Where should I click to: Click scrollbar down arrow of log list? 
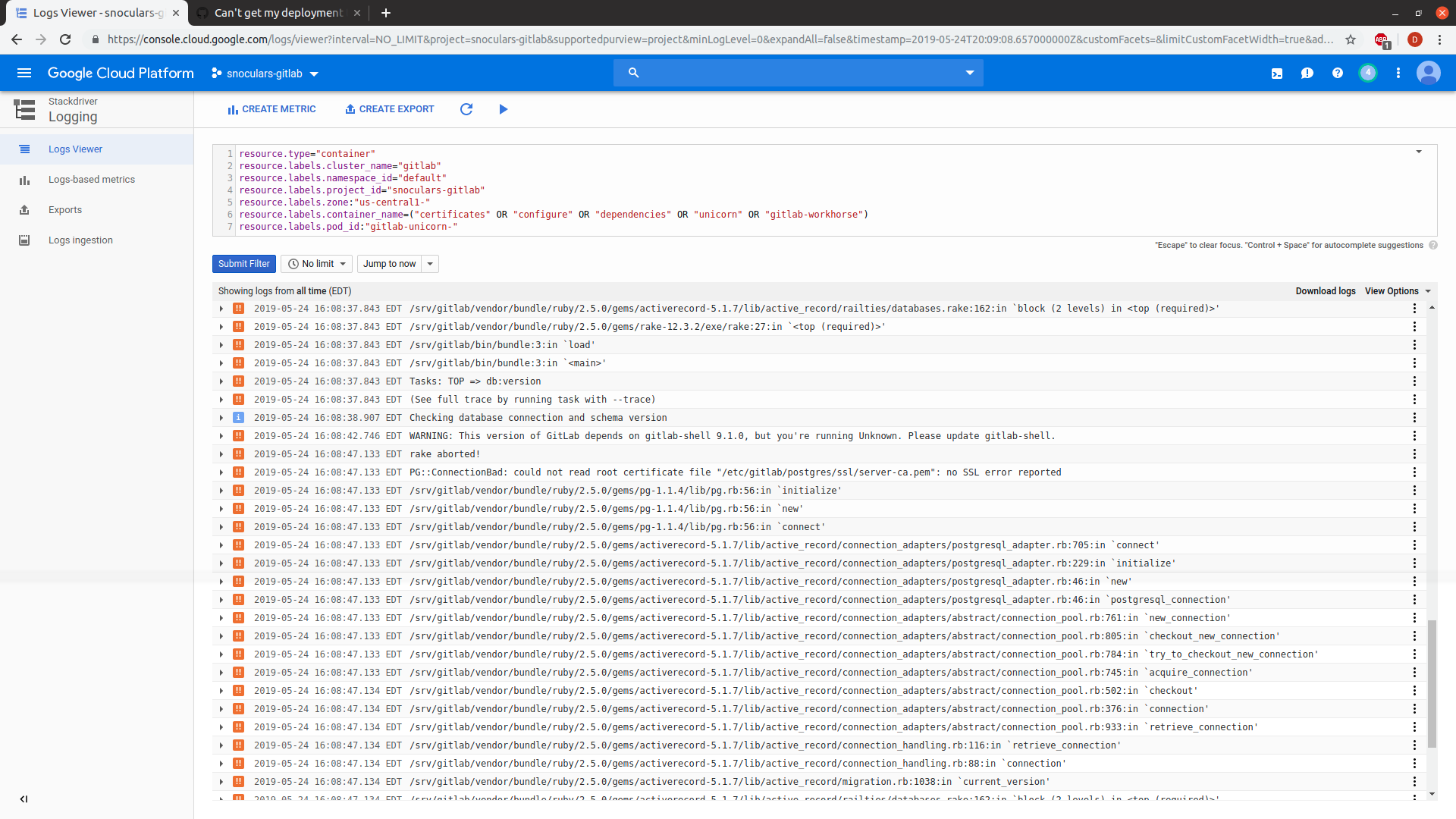point(1432,794)
